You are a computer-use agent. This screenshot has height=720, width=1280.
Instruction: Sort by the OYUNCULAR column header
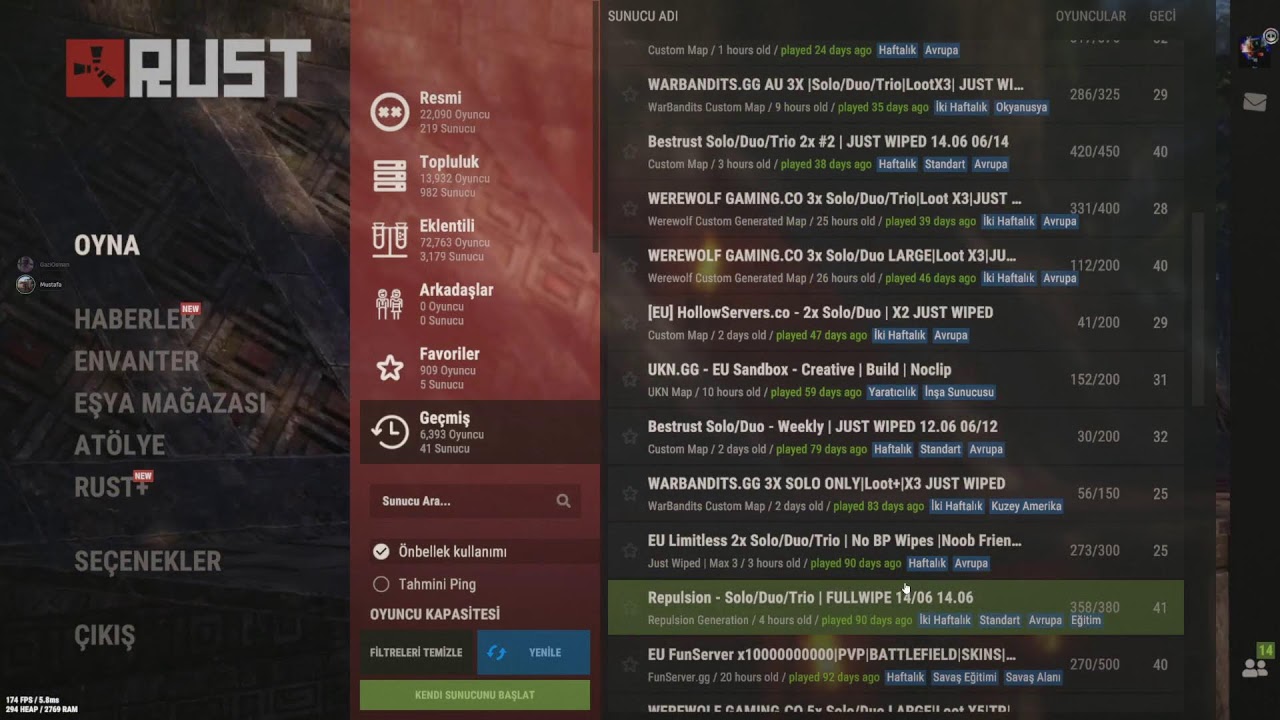tap(1091, 16)
